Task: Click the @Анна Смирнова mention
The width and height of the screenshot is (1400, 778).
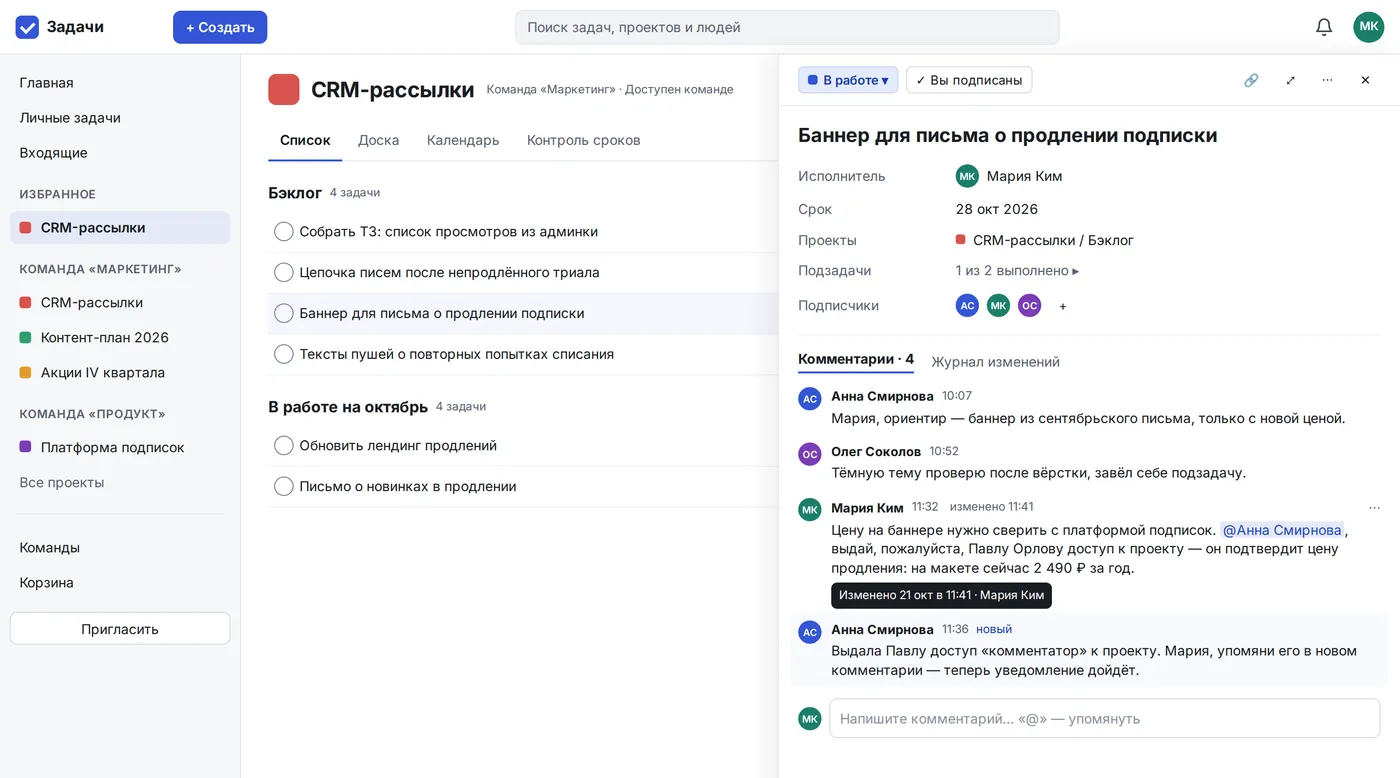Action: pos(1282,530)
